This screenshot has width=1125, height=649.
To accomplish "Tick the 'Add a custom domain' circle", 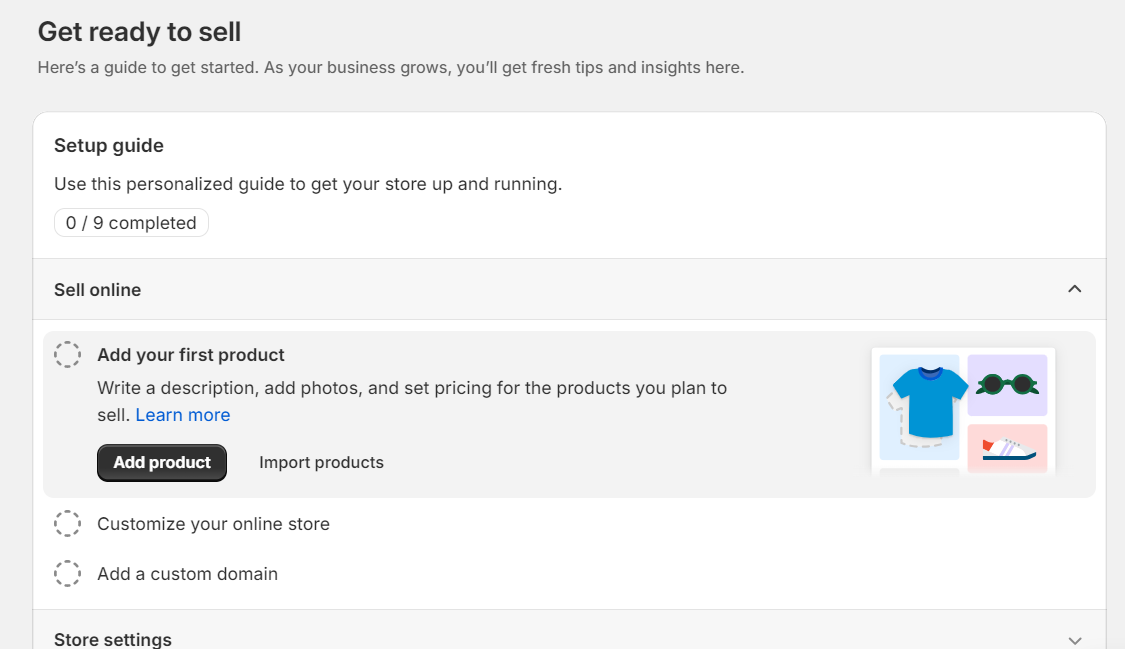I will pos(67,574).
